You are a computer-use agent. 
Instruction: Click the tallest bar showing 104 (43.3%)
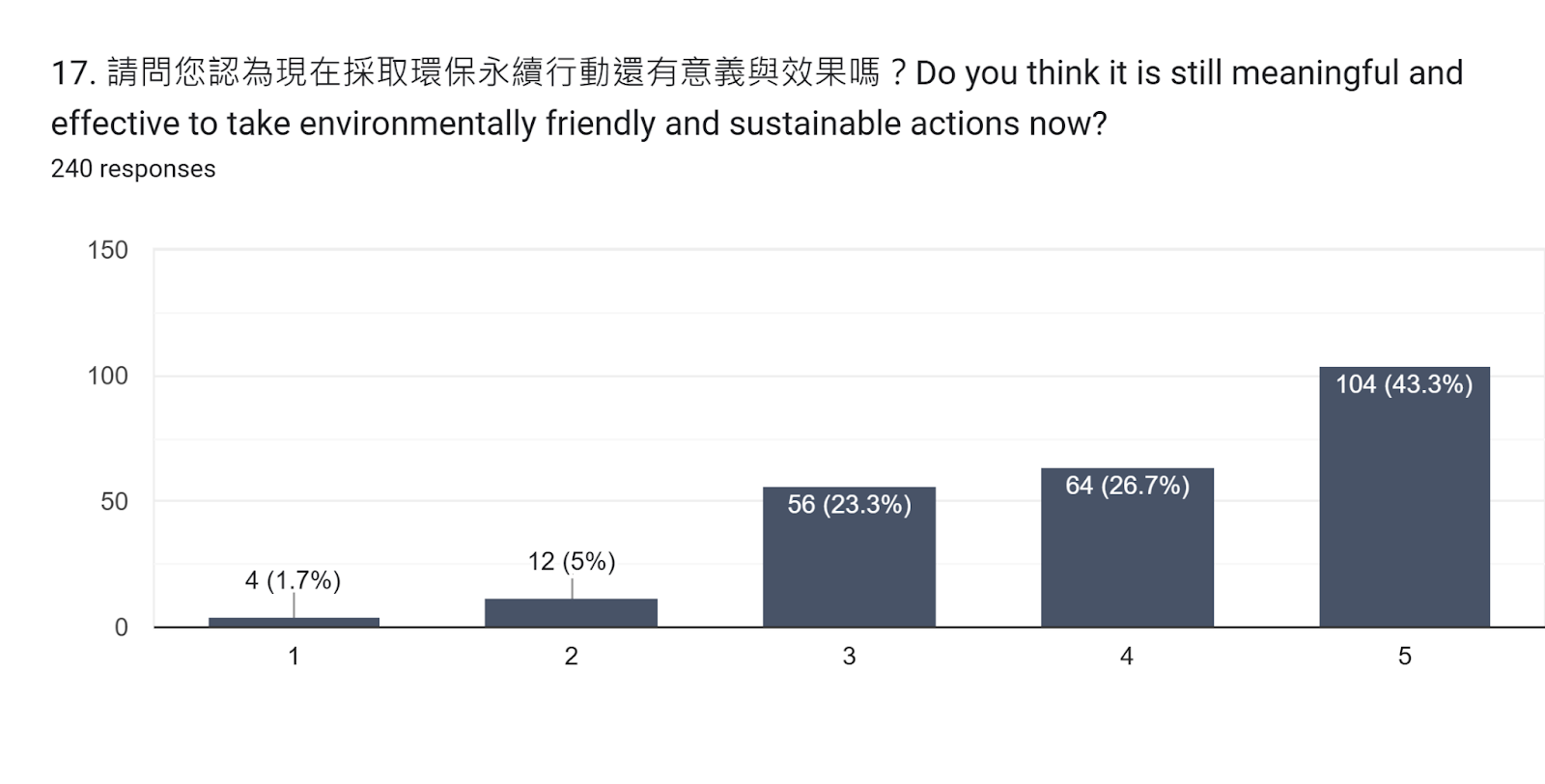click(1404, 497)
